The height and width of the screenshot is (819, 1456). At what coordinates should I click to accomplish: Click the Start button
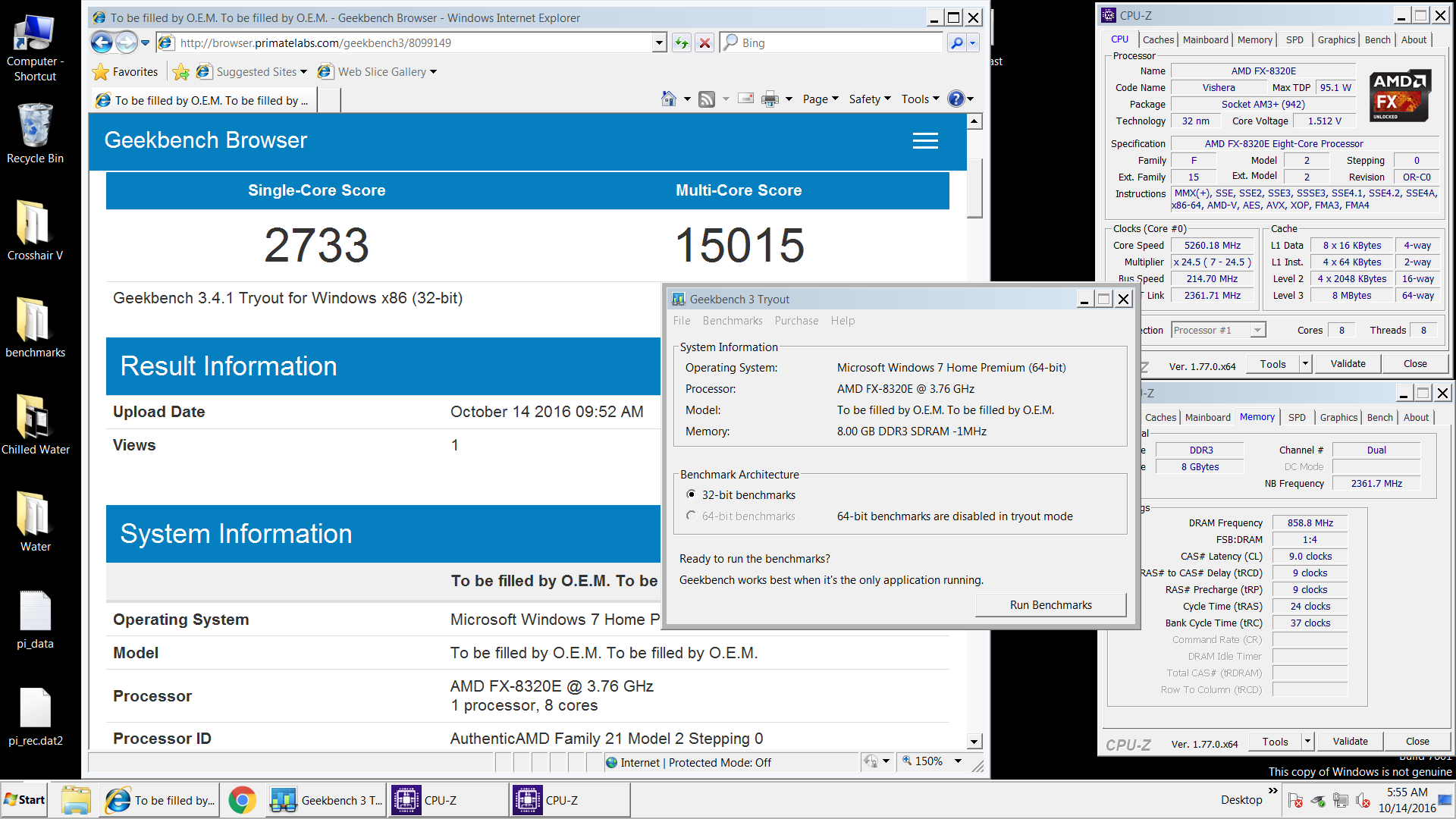[x=24, y=800]
